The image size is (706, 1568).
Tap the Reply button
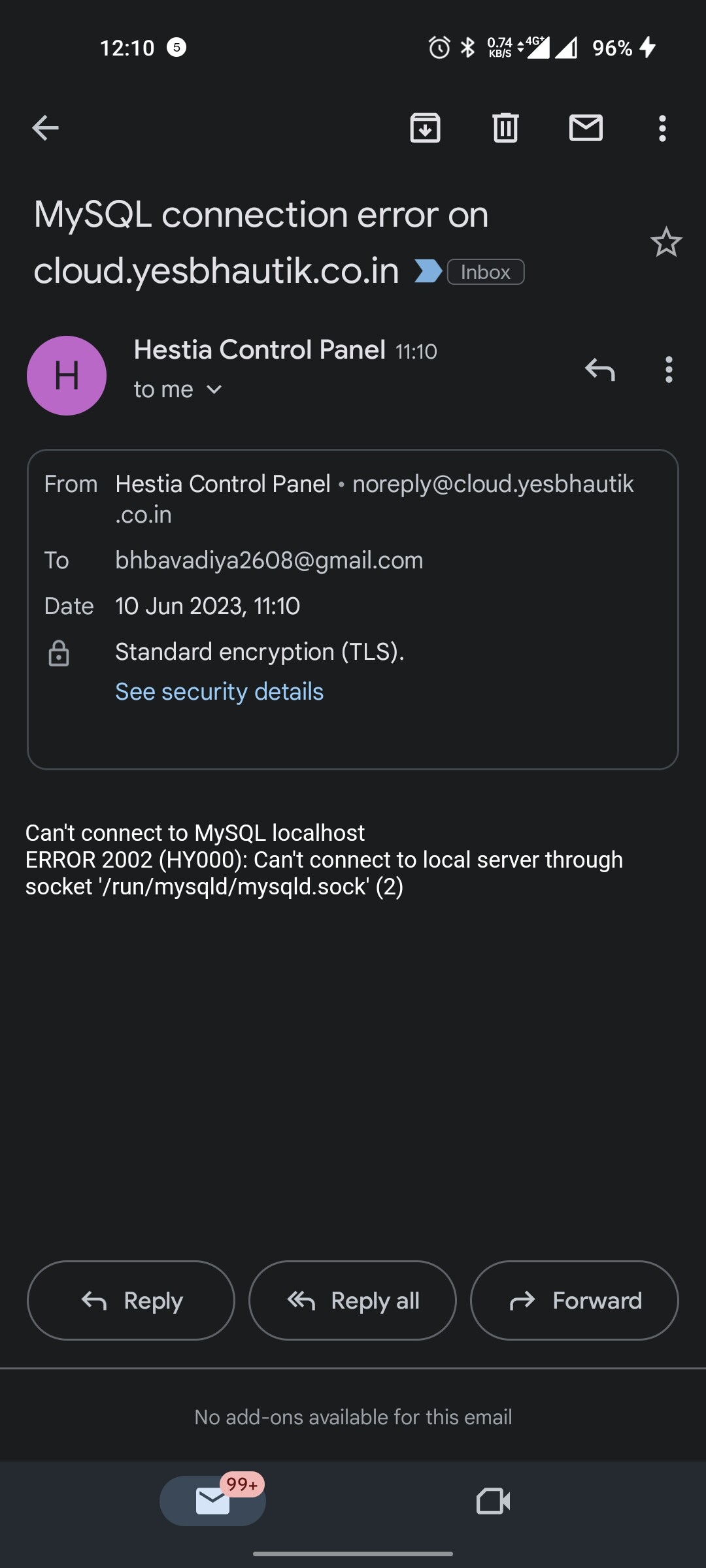tap(131, 1300)
